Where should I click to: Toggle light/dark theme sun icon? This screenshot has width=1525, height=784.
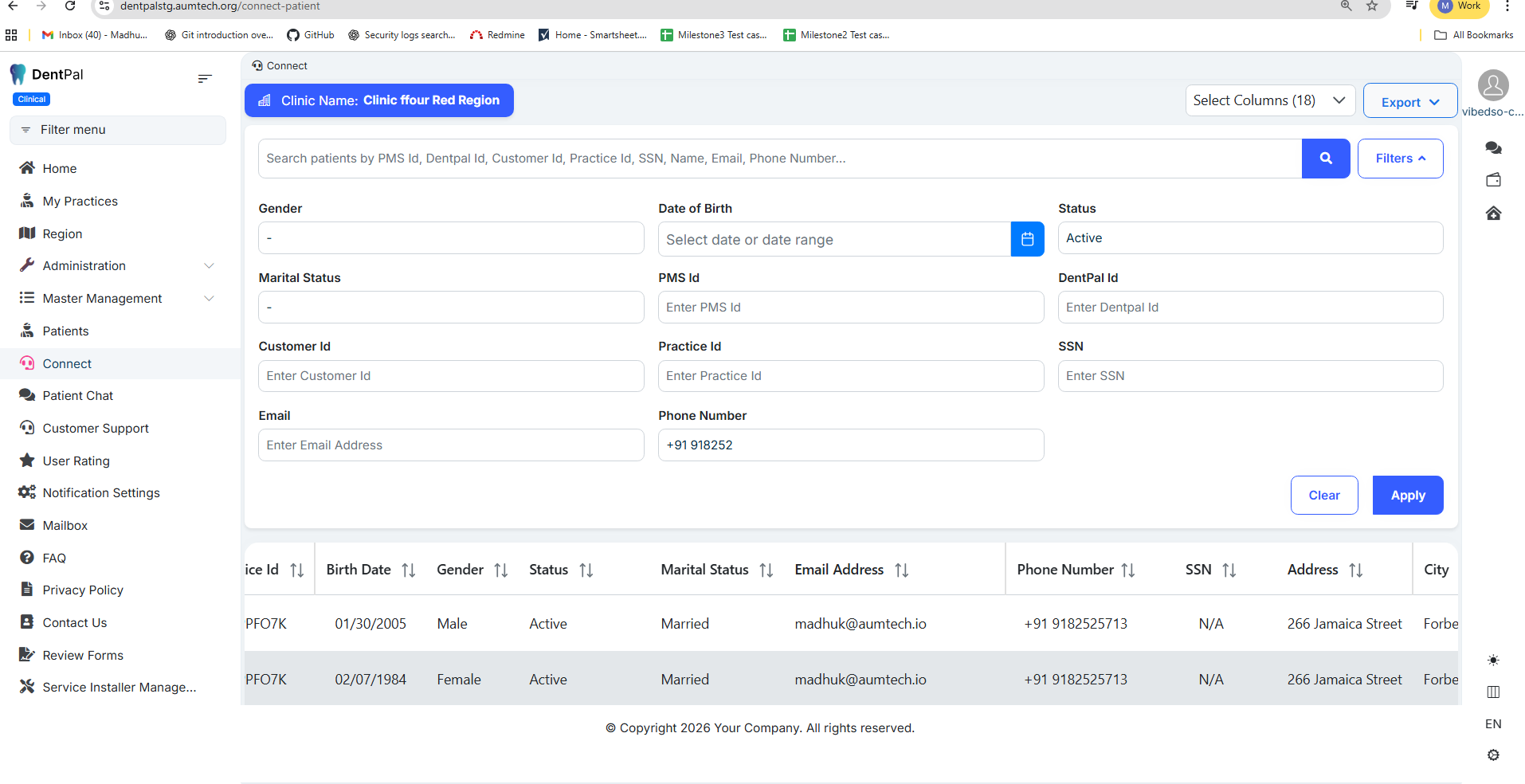click(1493, 660)
